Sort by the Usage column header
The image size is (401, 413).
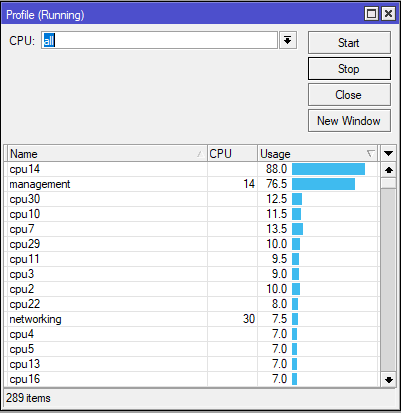coord(318,154)
